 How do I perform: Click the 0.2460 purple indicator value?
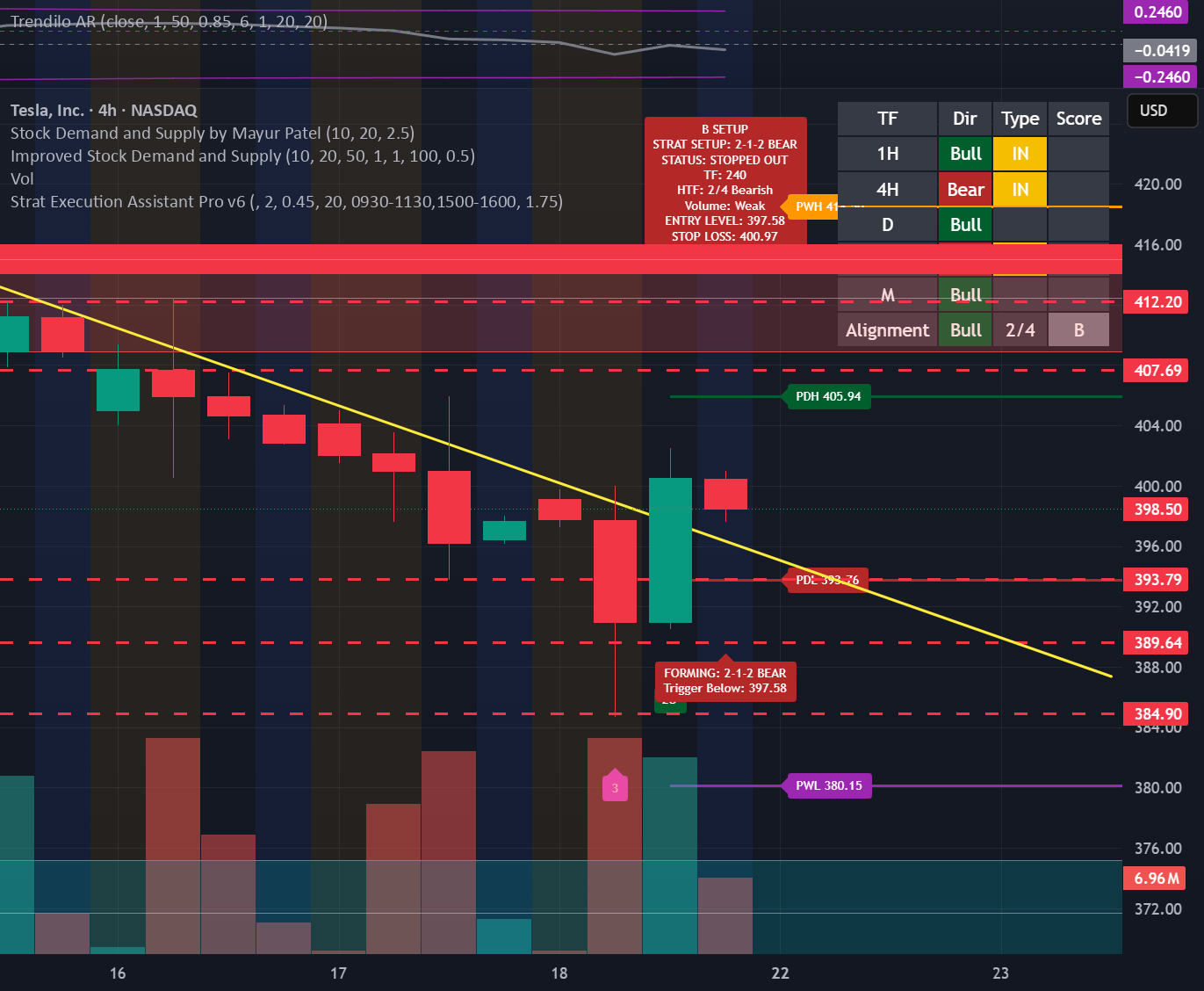[x=1157, y=12]
